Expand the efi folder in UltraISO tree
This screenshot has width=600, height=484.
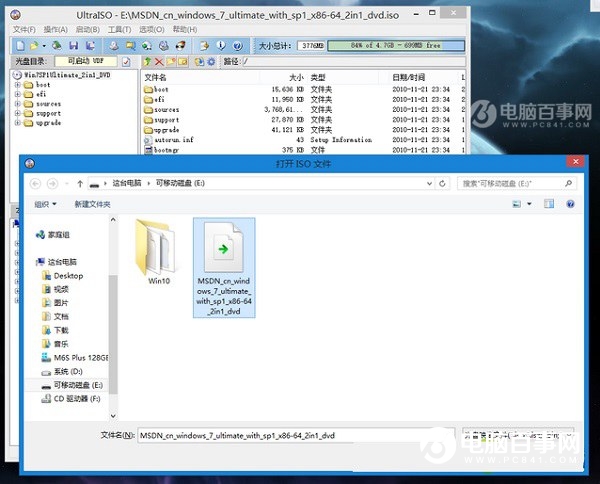pyautogui.click(x=18, y=94)
